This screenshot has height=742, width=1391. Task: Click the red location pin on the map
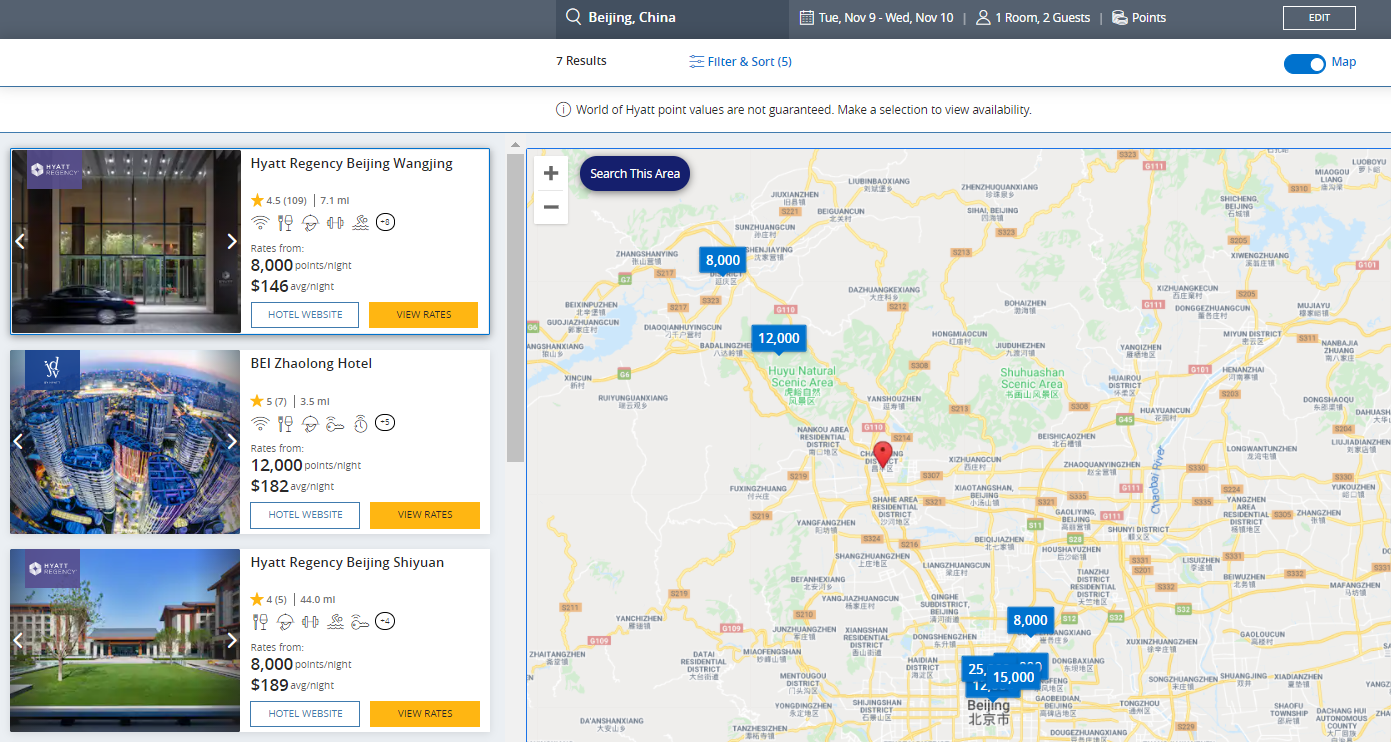point(882,456)
